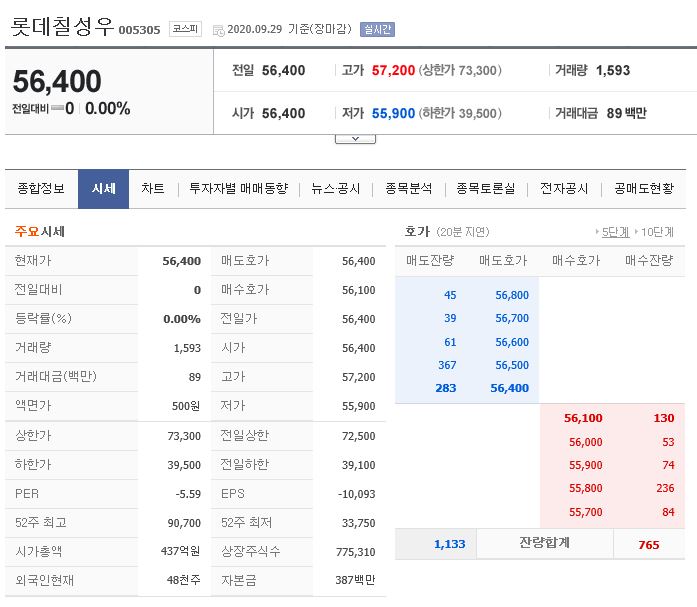
Task: Switch to the 전자공시 tab
Action: [564, 188]
